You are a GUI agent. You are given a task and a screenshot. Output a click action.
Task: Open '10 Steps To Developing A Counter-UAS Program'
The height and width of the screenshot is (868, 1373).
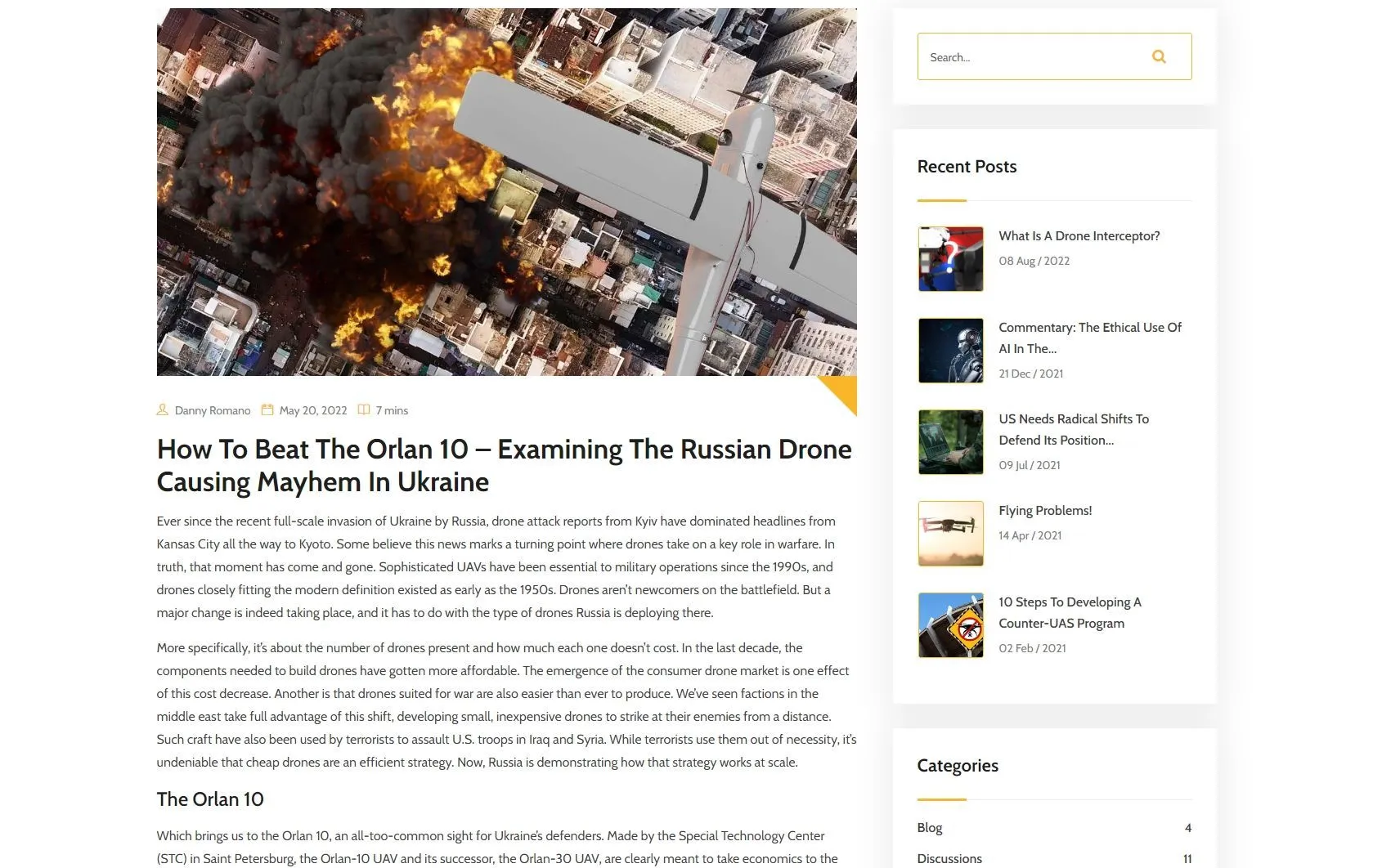point(1069,612)
